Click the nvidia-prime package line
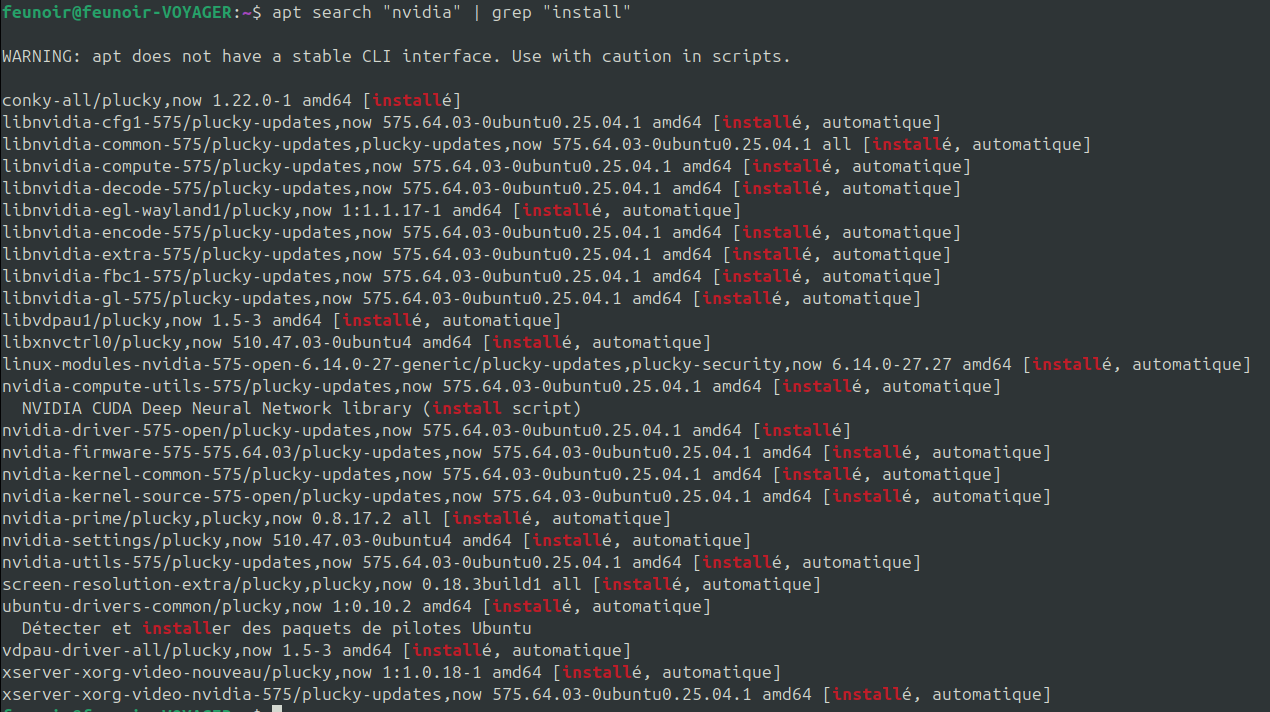 pos(336,519)
